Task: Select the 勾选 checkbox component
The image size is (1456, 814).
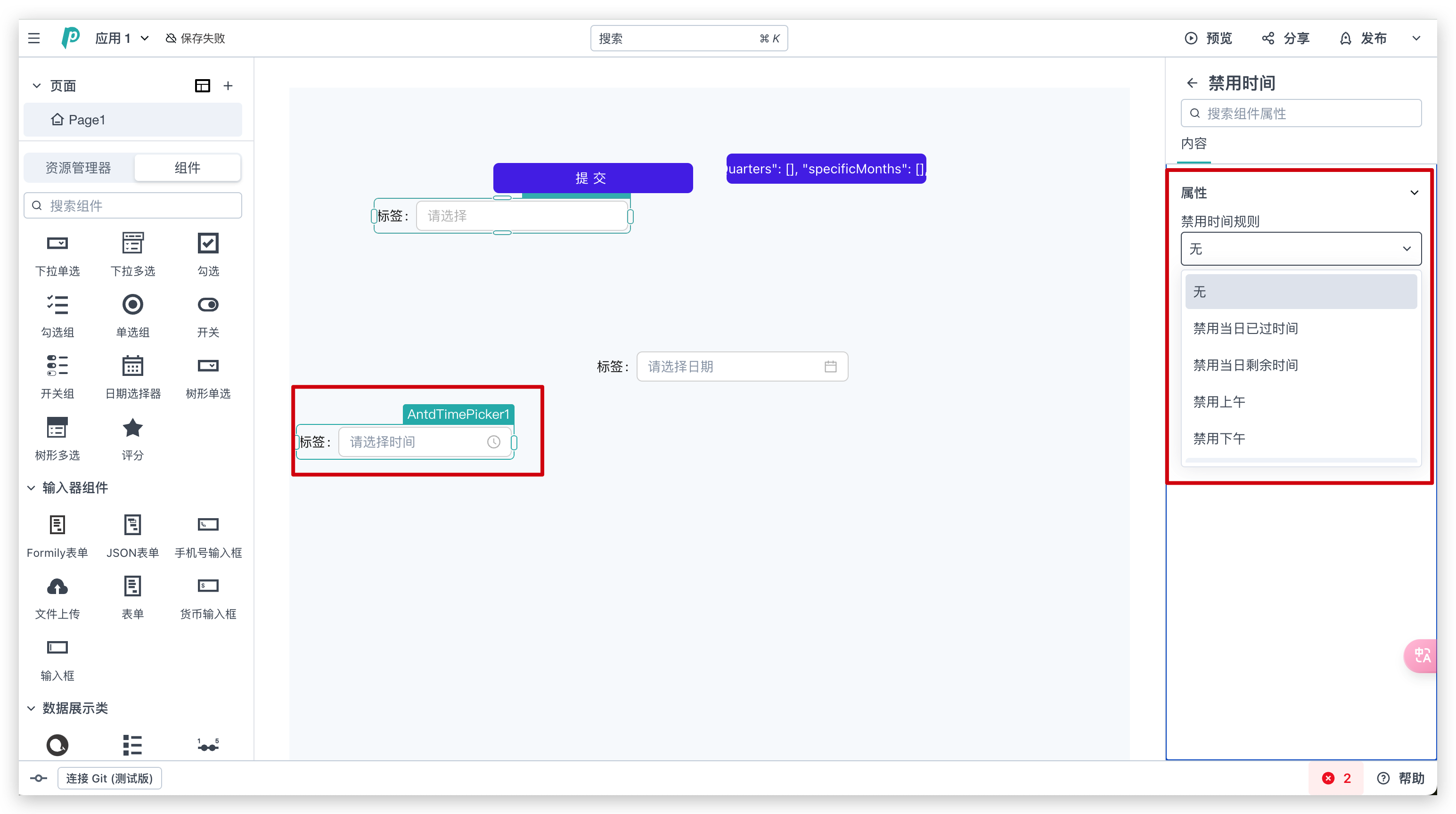Action: coord(208,244)
